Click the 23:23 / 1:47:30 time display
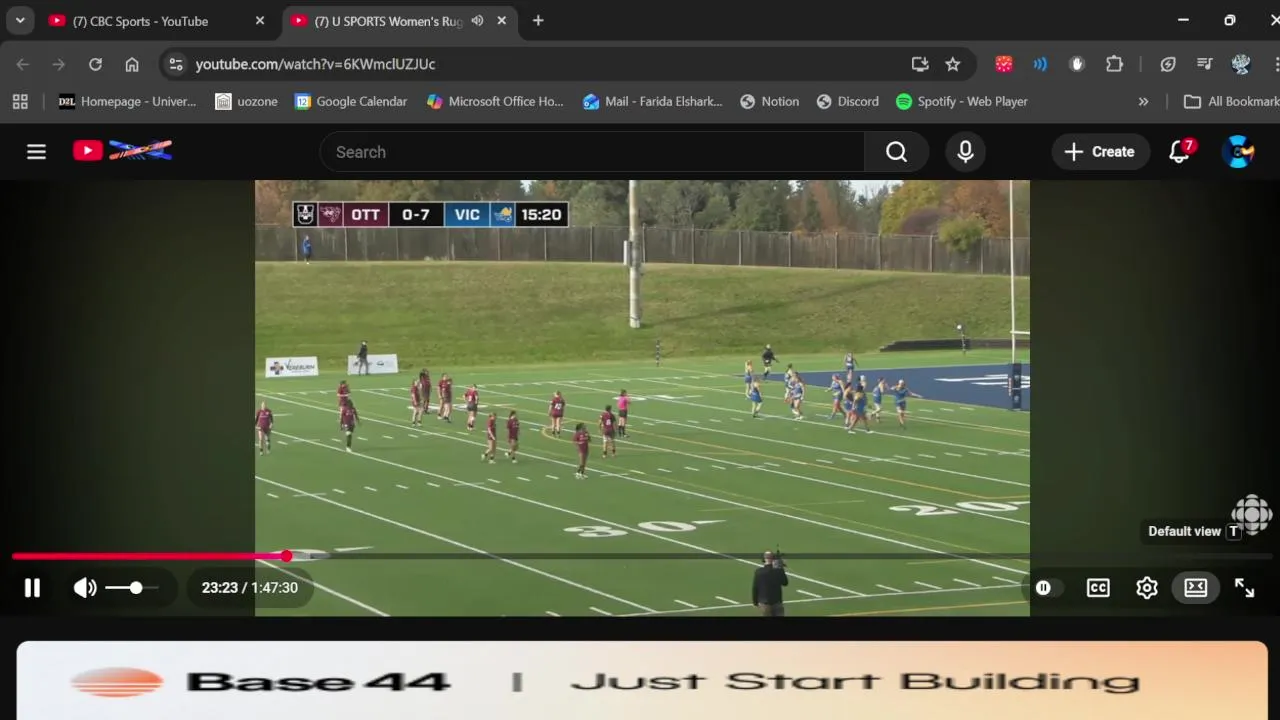 [x=250, y=588]
